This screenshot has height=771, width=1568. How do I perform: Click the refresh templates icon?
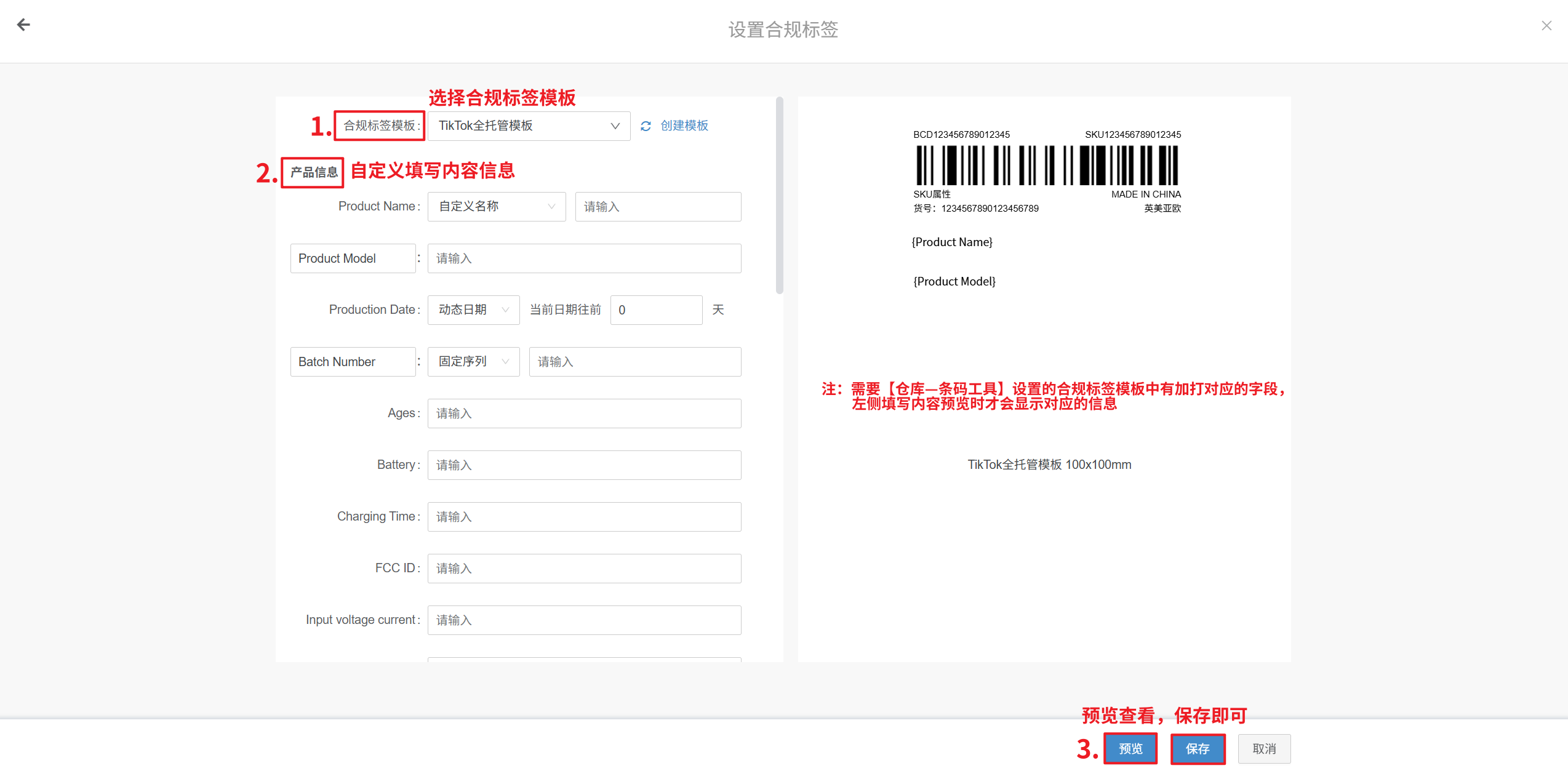click(646, 126)
